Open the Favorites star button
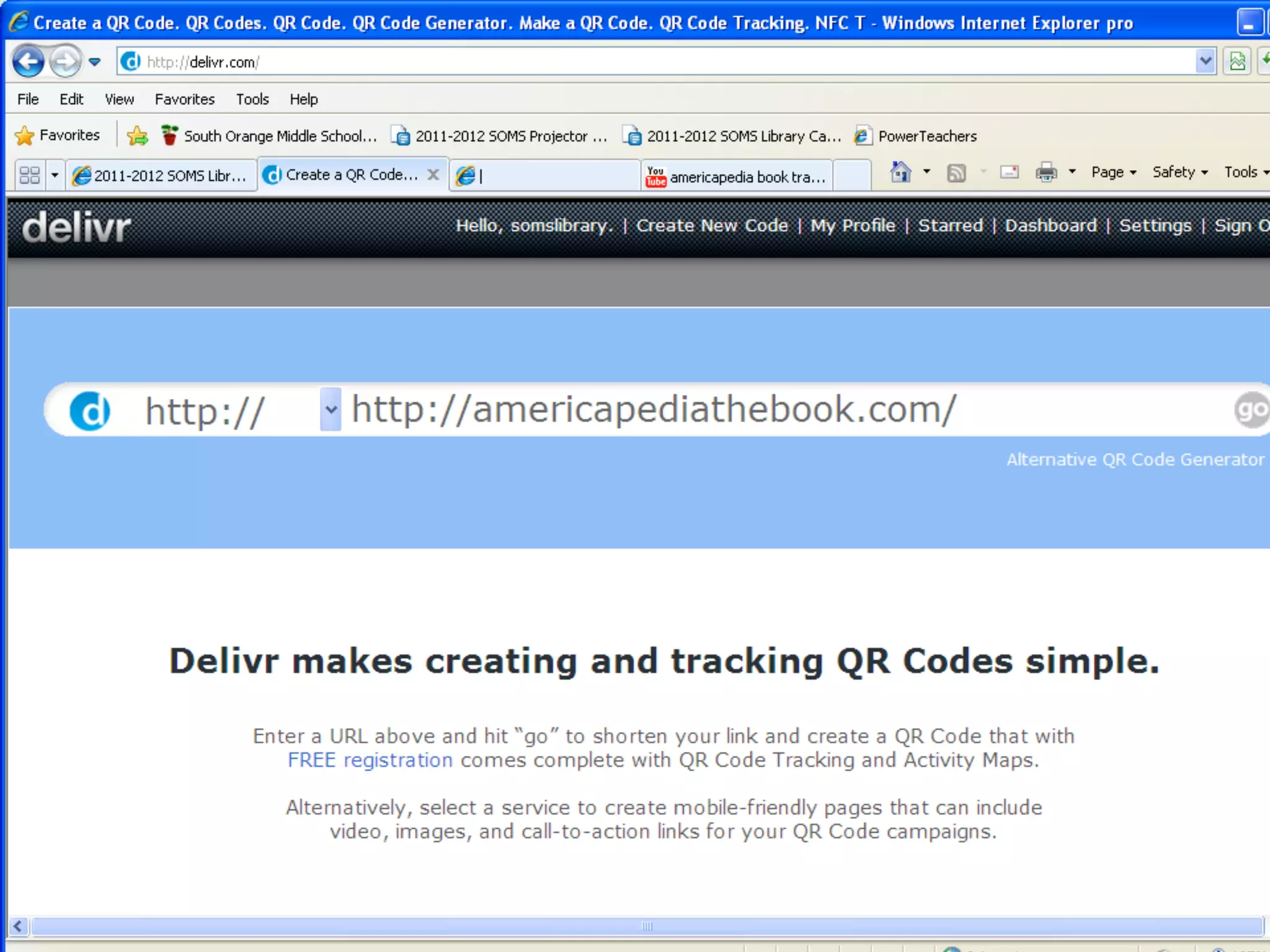 (57, 136)
